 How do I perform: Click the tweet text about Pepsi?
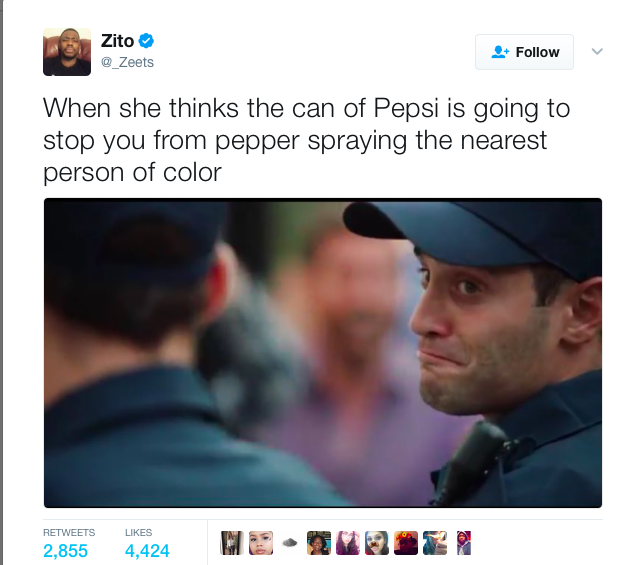coord(306,140)
